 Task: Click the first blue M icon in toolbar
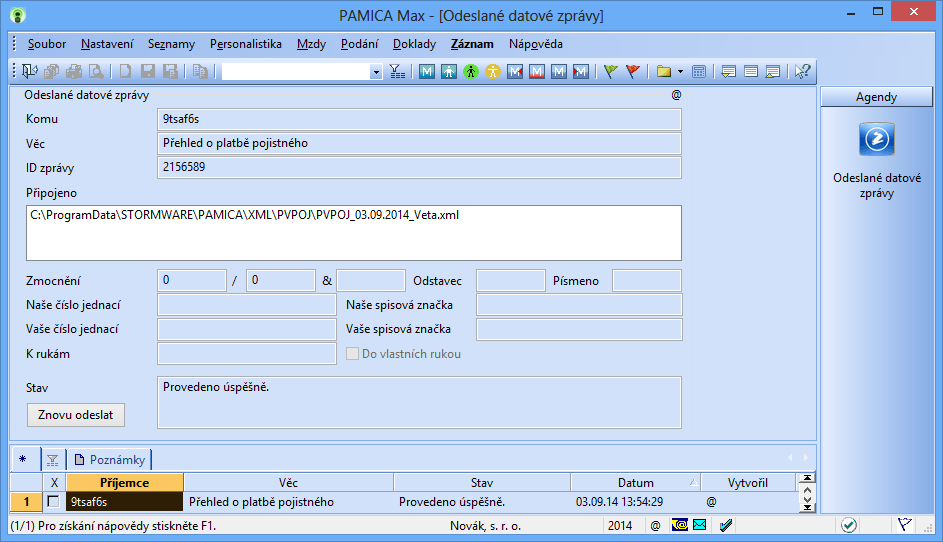(x=427, y=72)
